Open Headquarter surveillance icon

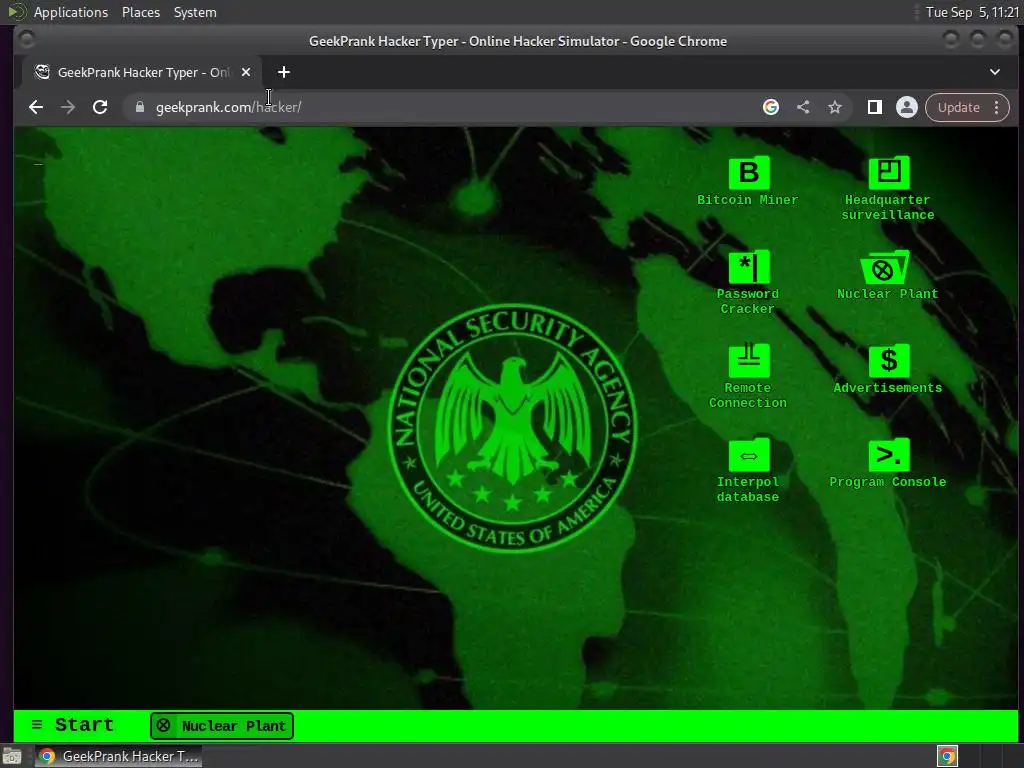pyautogui.click(x=888, y=189)
